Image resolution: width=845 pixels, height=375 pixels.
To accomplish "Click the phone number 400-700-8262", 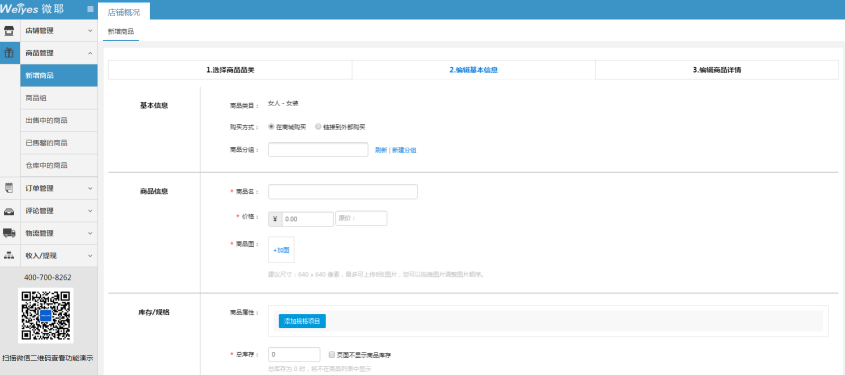I will pos(47,277).
